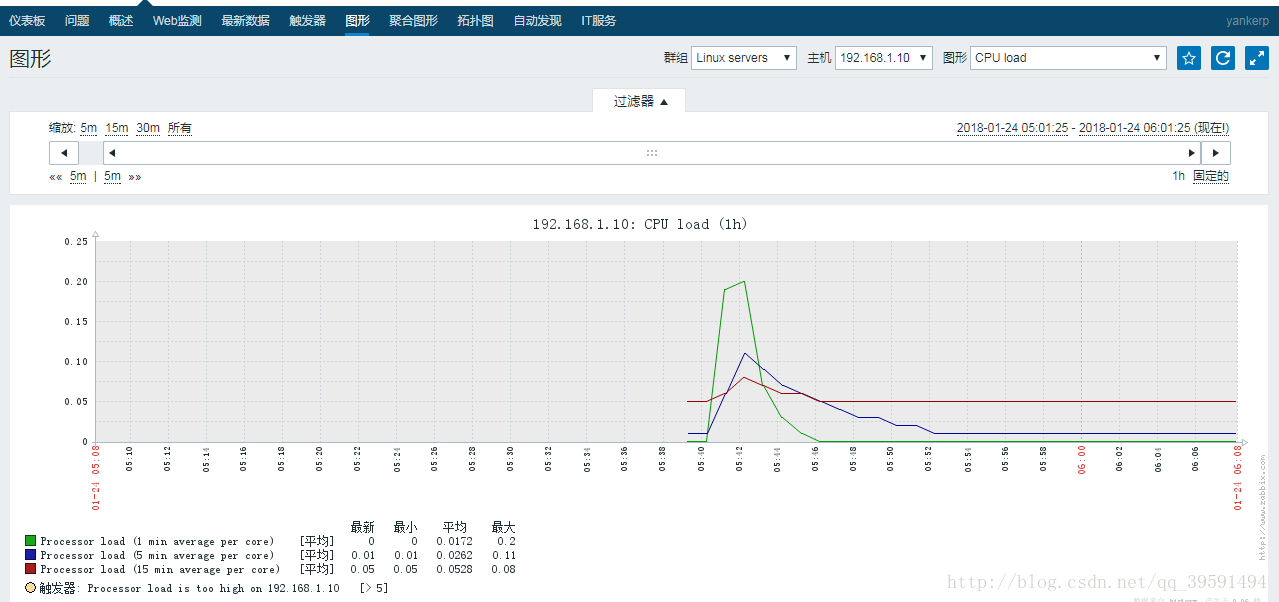Refresh the graph with the refresh icon
The image size is (1279, 602).
tap(1222, 57)
